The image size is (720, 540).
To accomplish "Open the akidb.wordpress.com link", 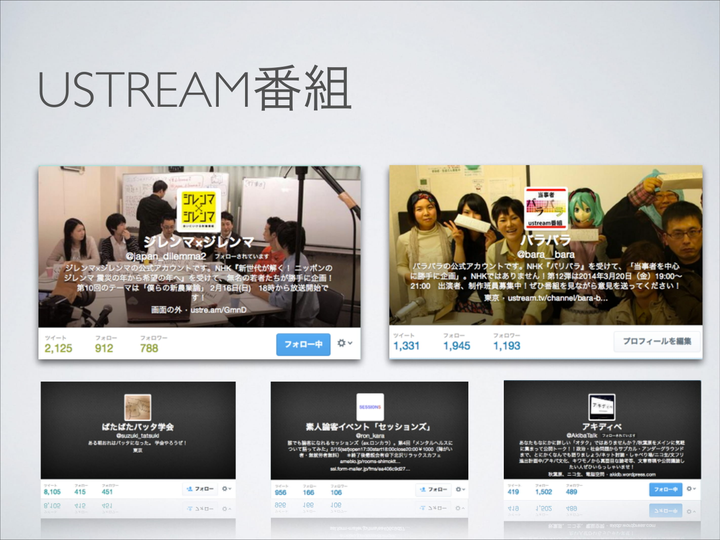I will tap(635, 474).
